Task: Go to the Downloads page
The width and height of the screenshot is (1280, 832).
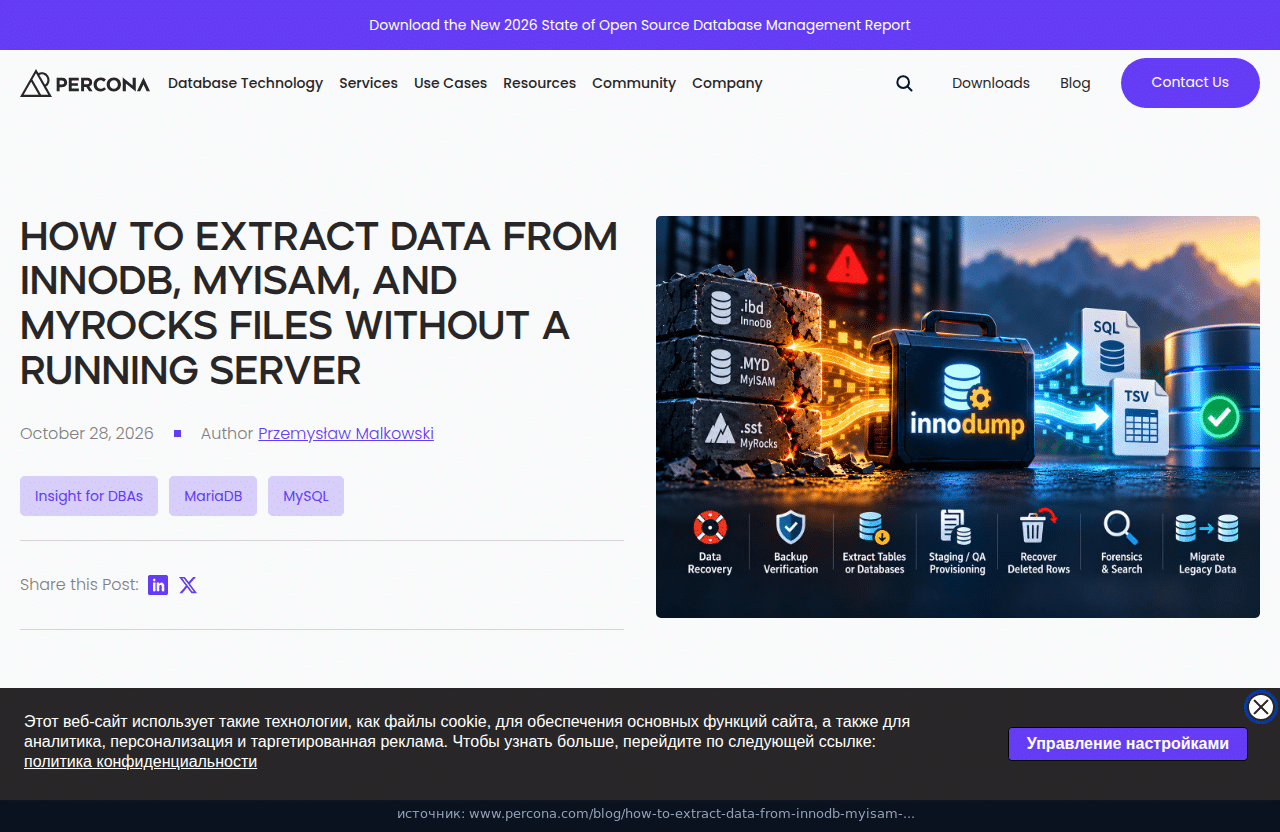Action: (991, 83)
